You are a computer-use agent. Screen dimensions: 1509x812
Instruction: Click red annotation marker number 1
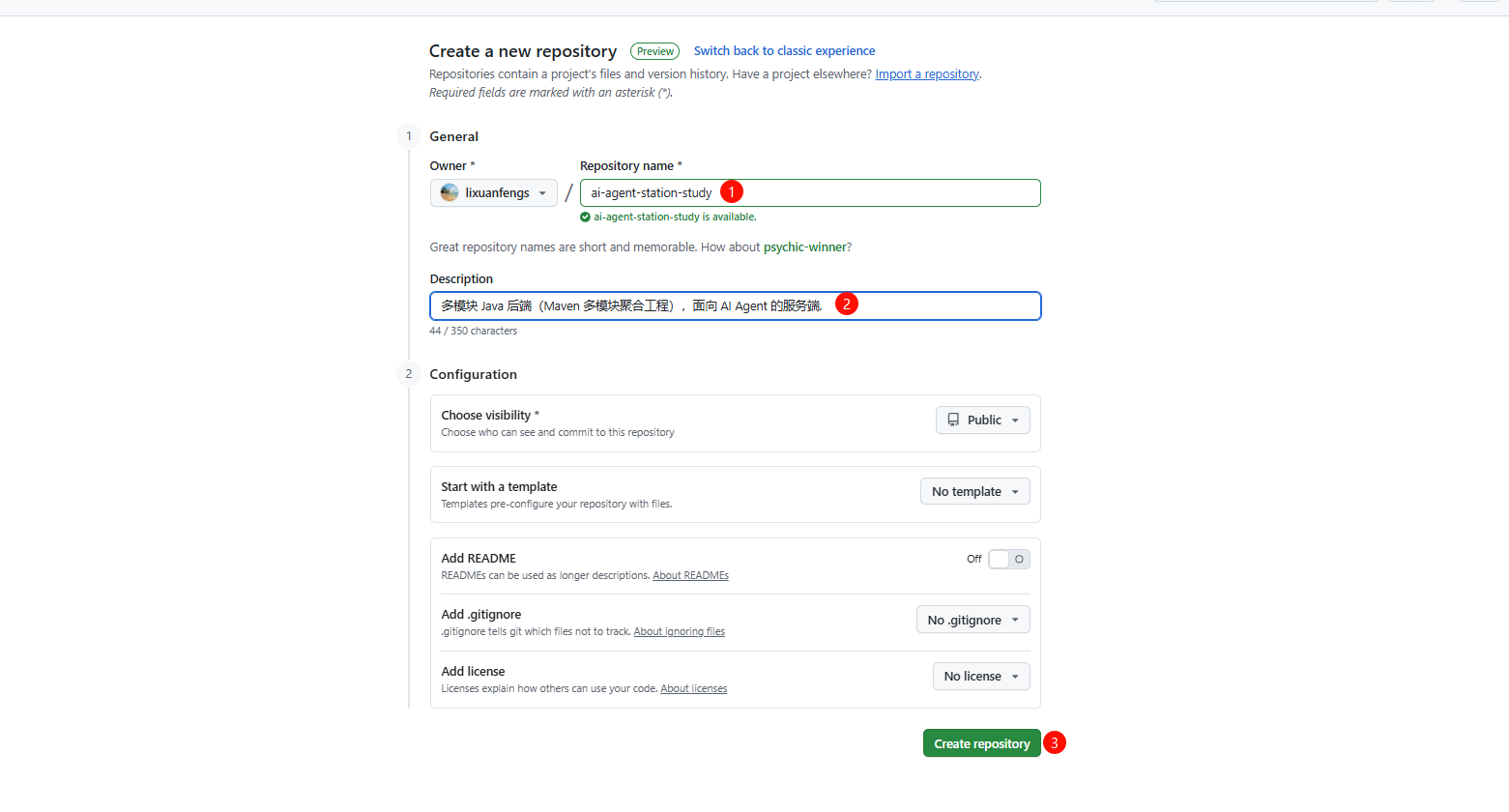click(x=732, y=192)
